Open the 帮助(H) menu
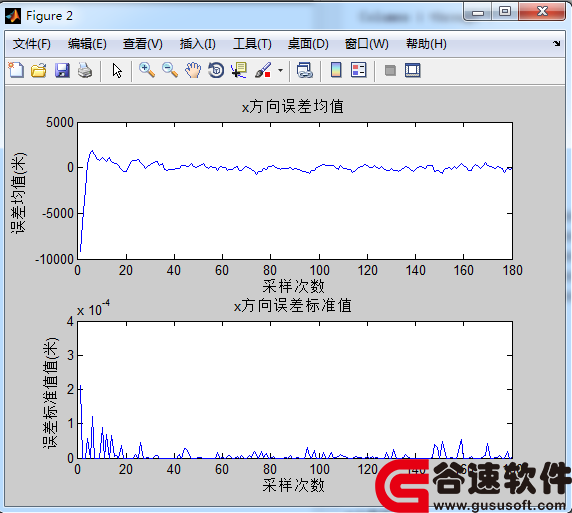The image size is (572, 513). tap(426, 44)
